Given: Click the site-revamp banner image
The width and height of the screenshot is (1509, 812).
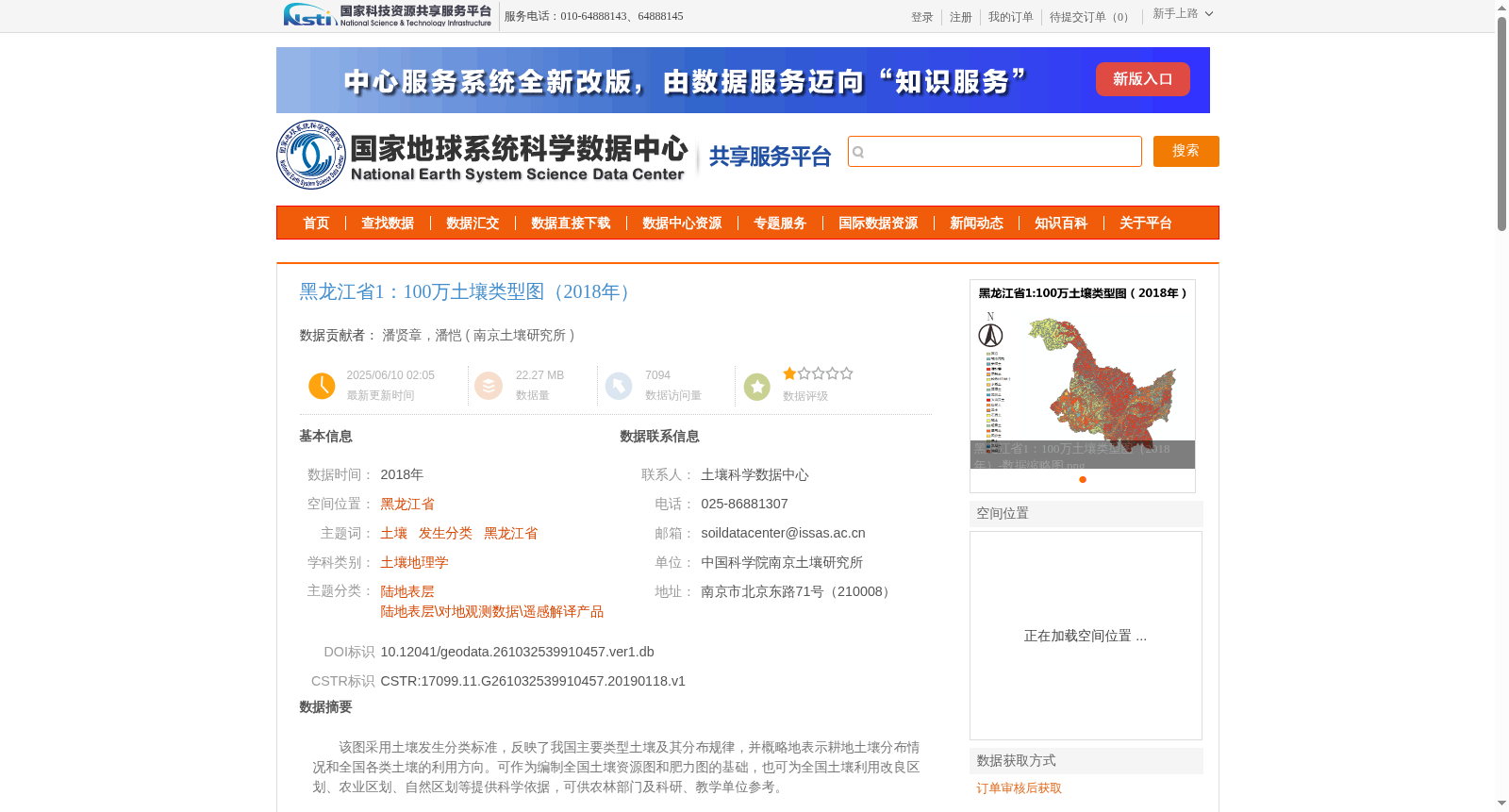Looking at the screenshot, I should click(743, 80).
